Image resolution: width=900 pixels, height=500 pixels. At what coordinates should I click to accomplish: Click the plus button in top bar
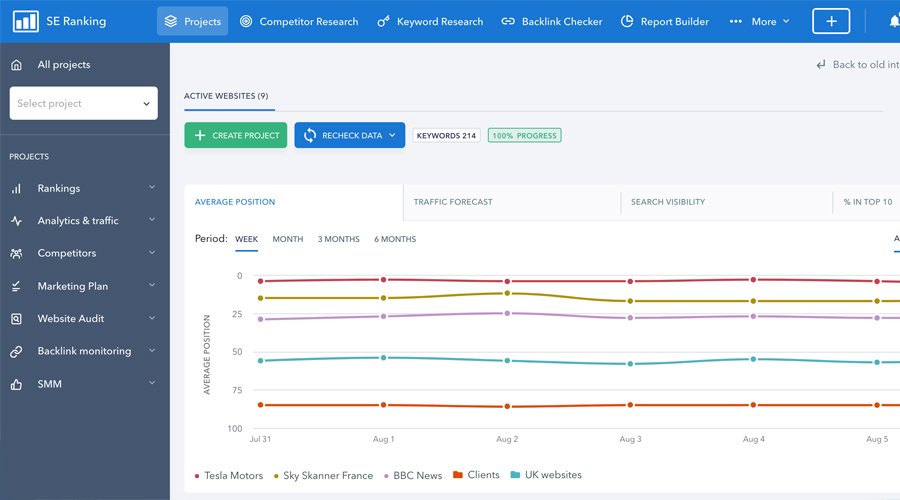tap(830, 21)
